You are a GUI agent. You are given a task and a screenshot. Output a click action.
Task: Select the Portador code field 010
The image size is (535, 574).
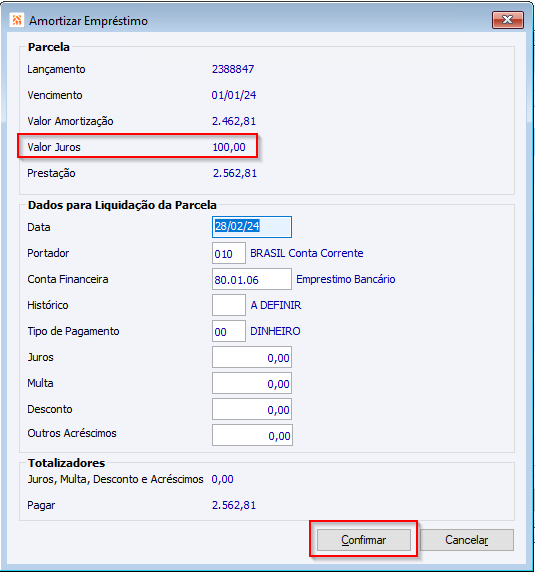pos(229,253)
